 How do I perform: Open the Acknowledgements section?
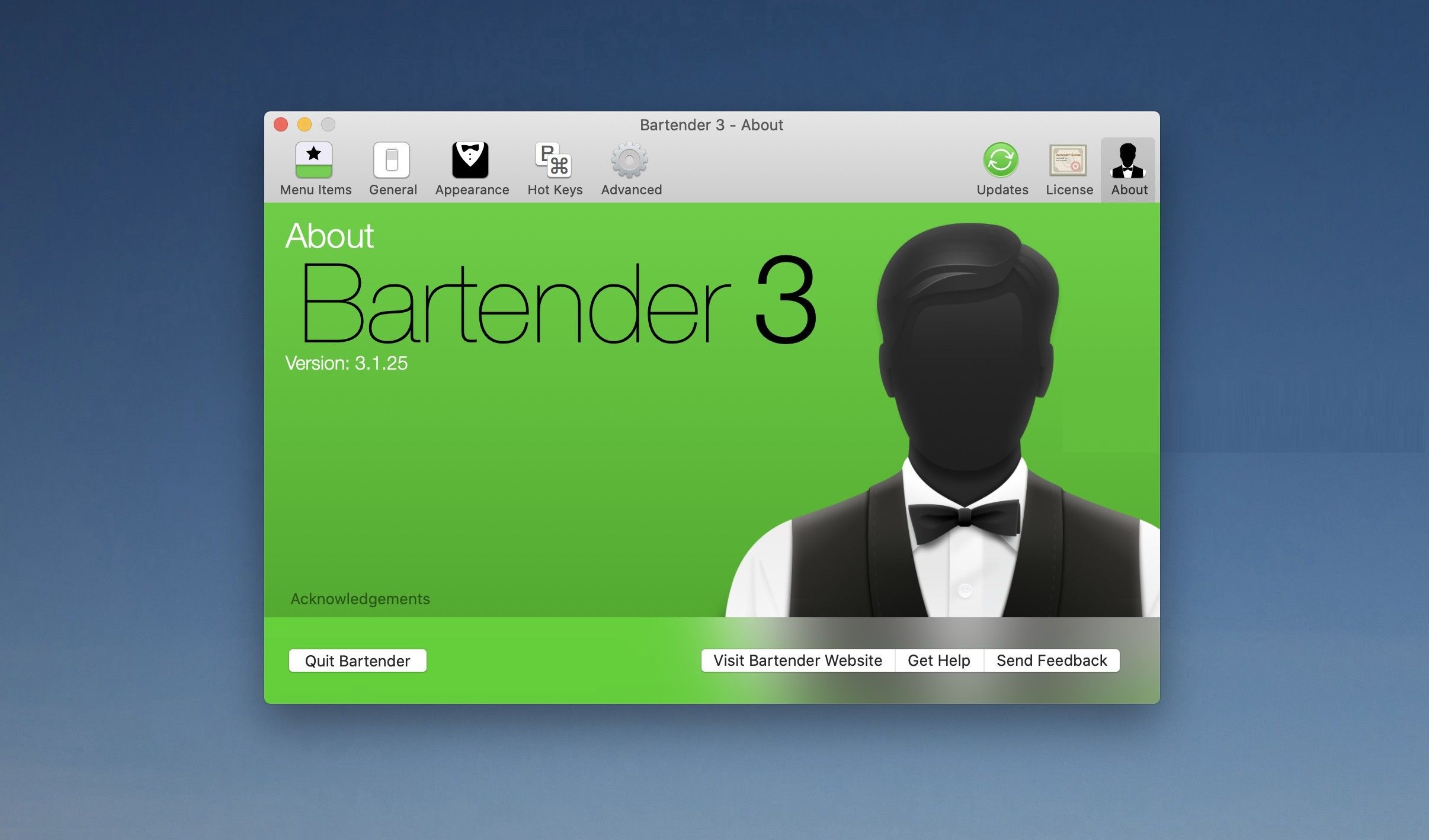pyautogui.click(x=359, y=599)
